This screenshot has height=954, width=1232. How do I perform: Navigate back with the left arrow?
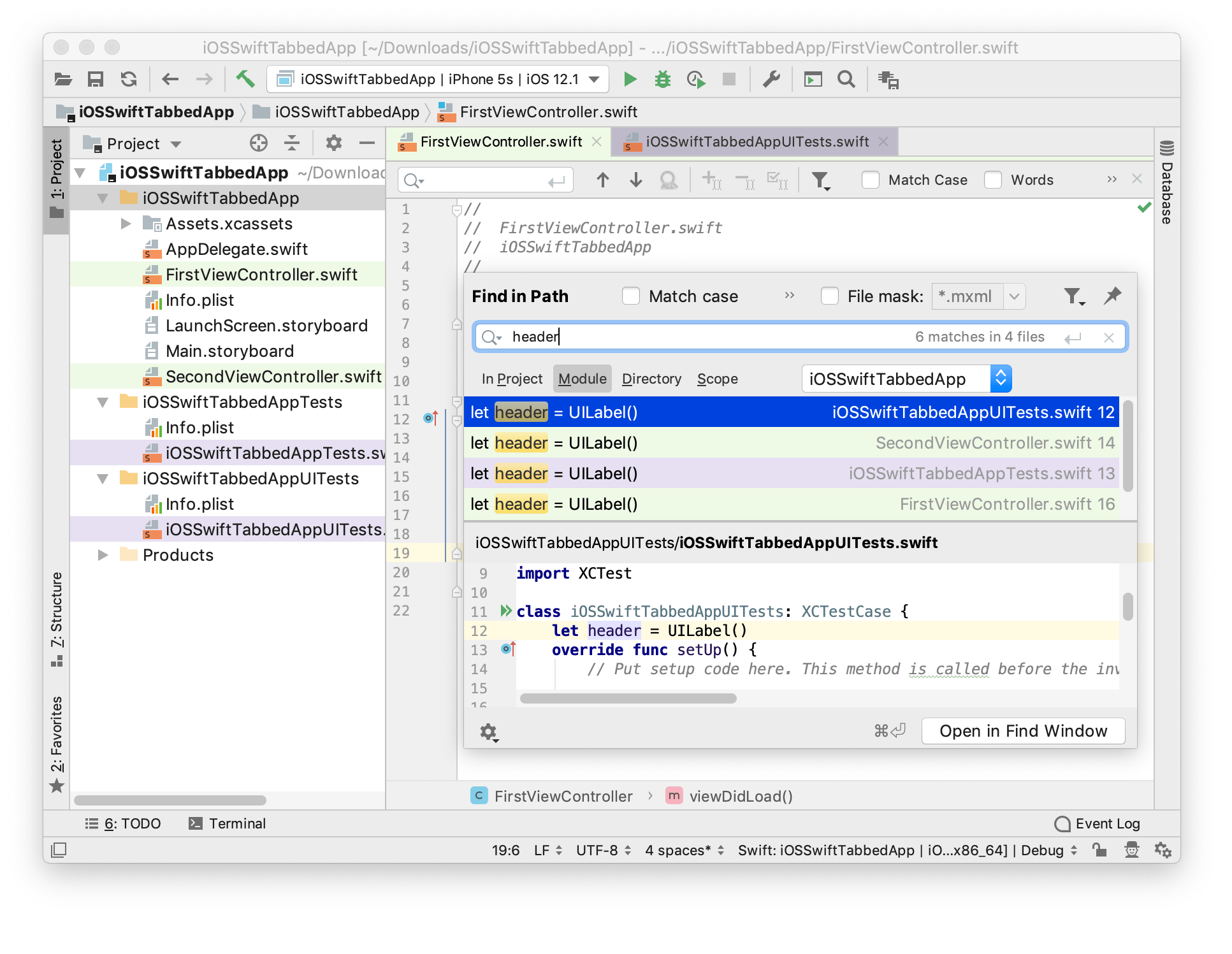(x=170, y=79)
